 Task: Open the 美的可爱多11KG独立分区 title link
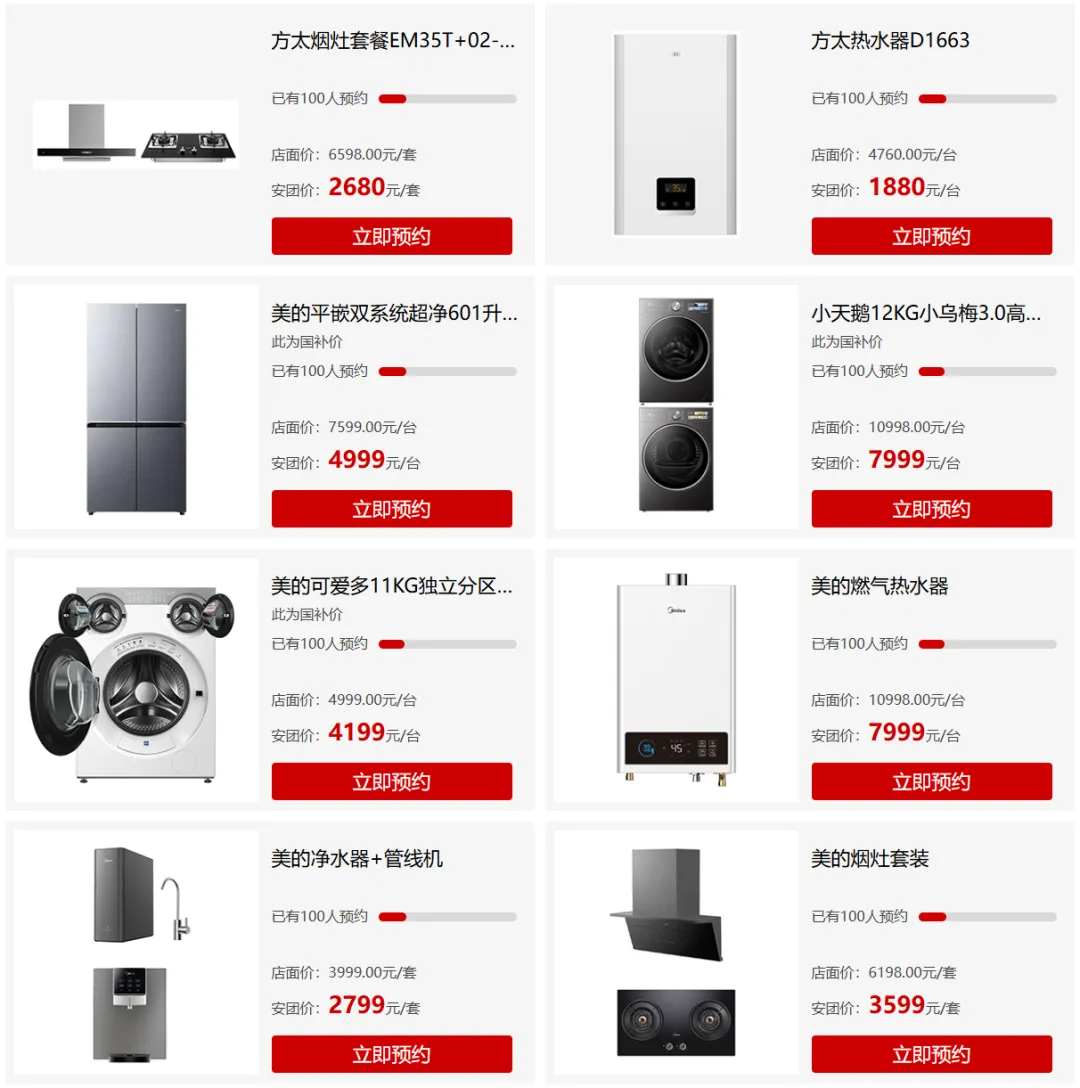pyautogui.click(x=392, y=586)
